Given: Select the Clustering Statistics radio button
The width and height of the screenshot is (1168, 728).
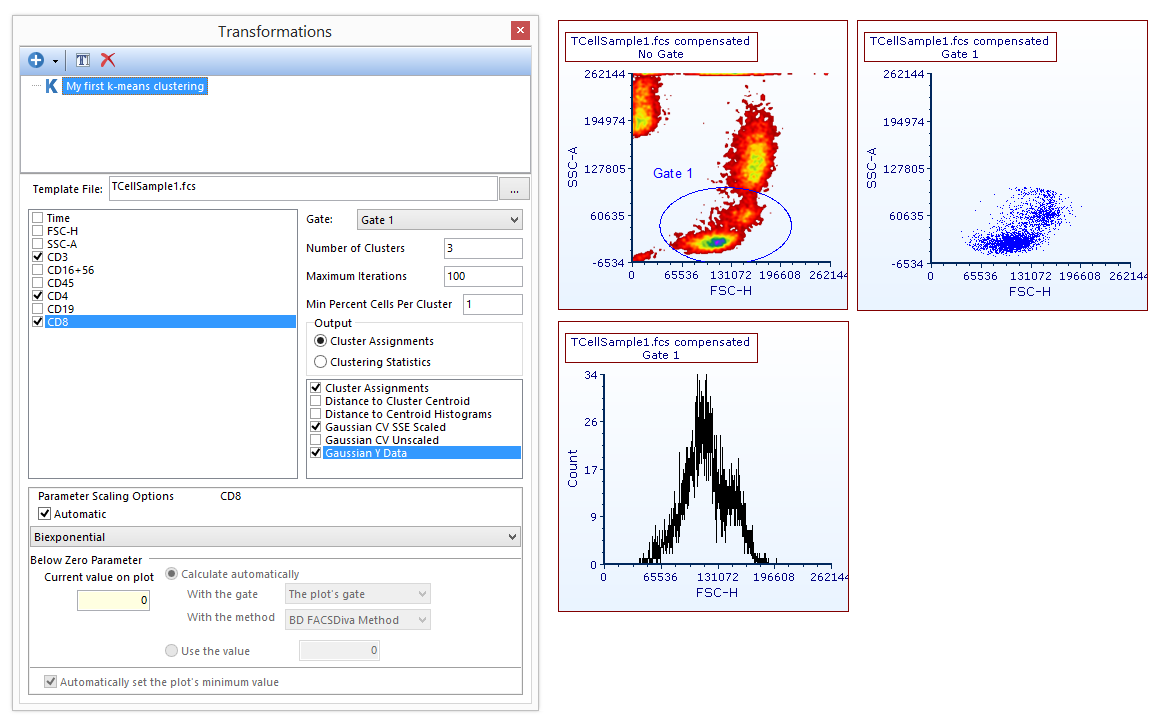Looking at the screenshot, I should click(x=321, y=362).
